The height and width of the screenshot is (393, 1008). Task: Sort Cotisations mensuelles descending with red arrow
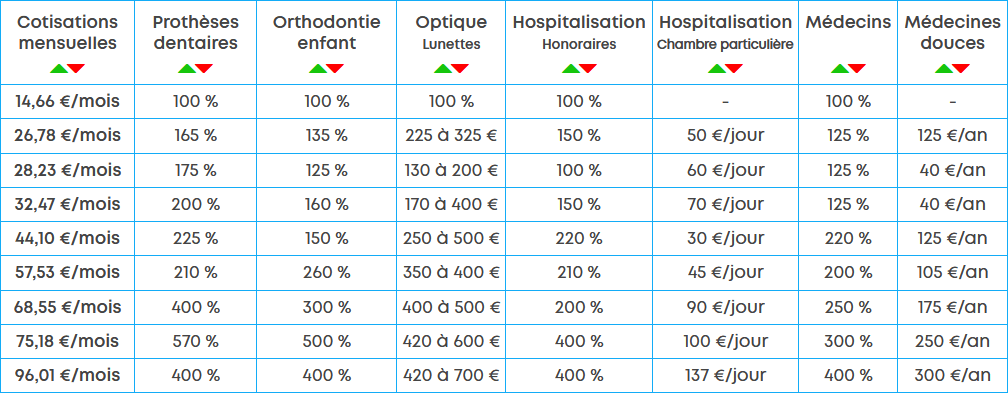coord(76,68)
